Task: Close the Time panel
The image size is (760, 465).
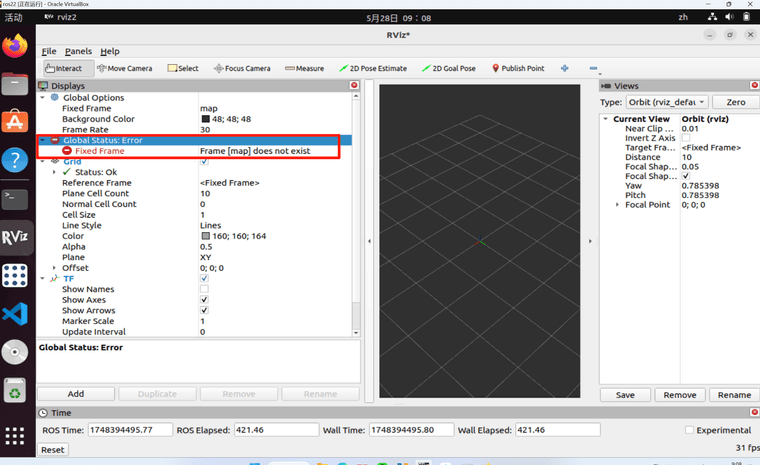Action: tap(755, 412)
